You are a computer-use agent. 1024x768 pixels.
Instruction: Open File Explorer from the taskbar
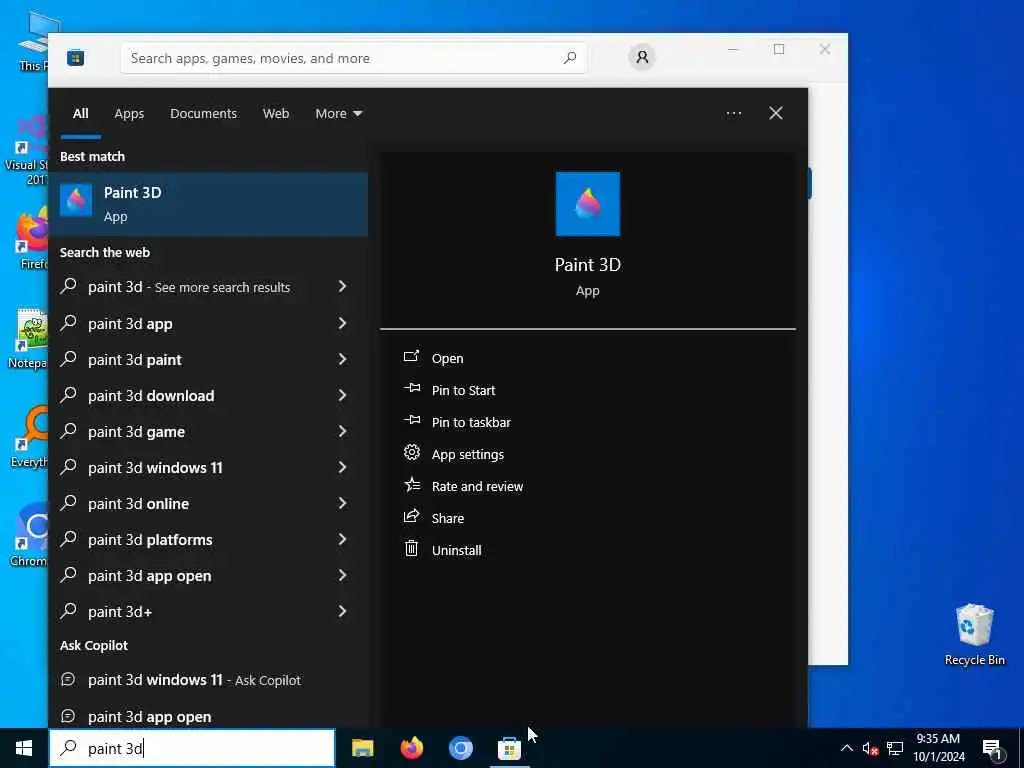362,748
